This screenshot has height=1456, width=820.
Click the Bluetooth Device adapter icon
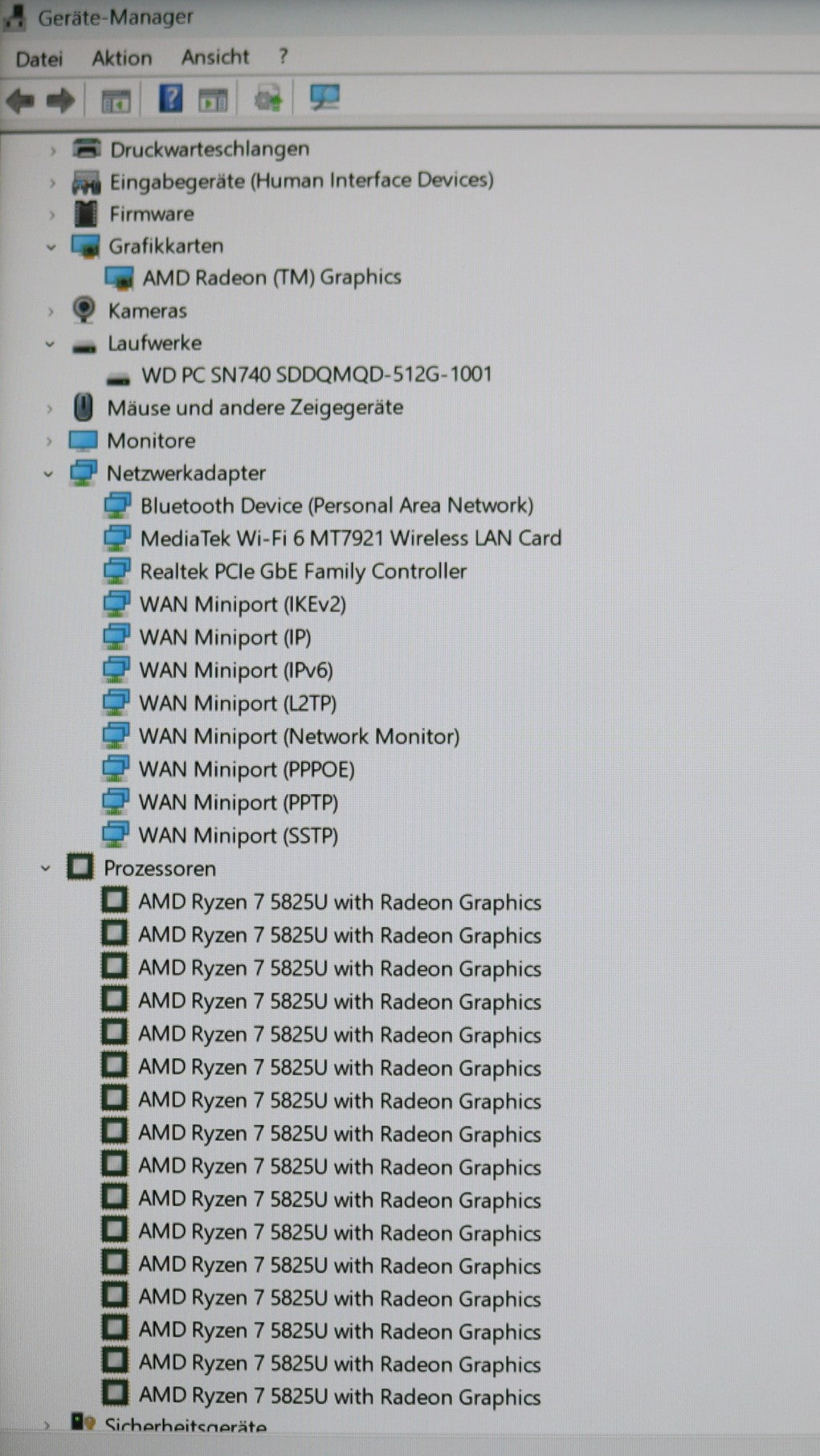(x=117, y=505)
